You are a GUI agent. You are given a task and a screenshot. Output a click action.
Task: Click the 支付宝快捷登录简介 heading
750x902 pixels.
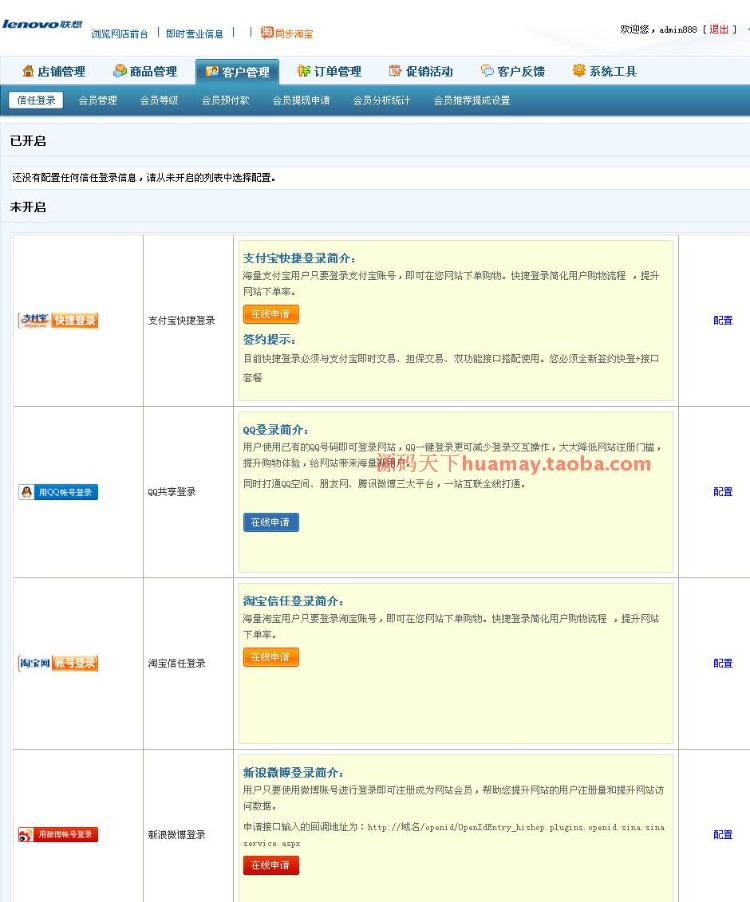pyautogui.click(x=299, y=258)
